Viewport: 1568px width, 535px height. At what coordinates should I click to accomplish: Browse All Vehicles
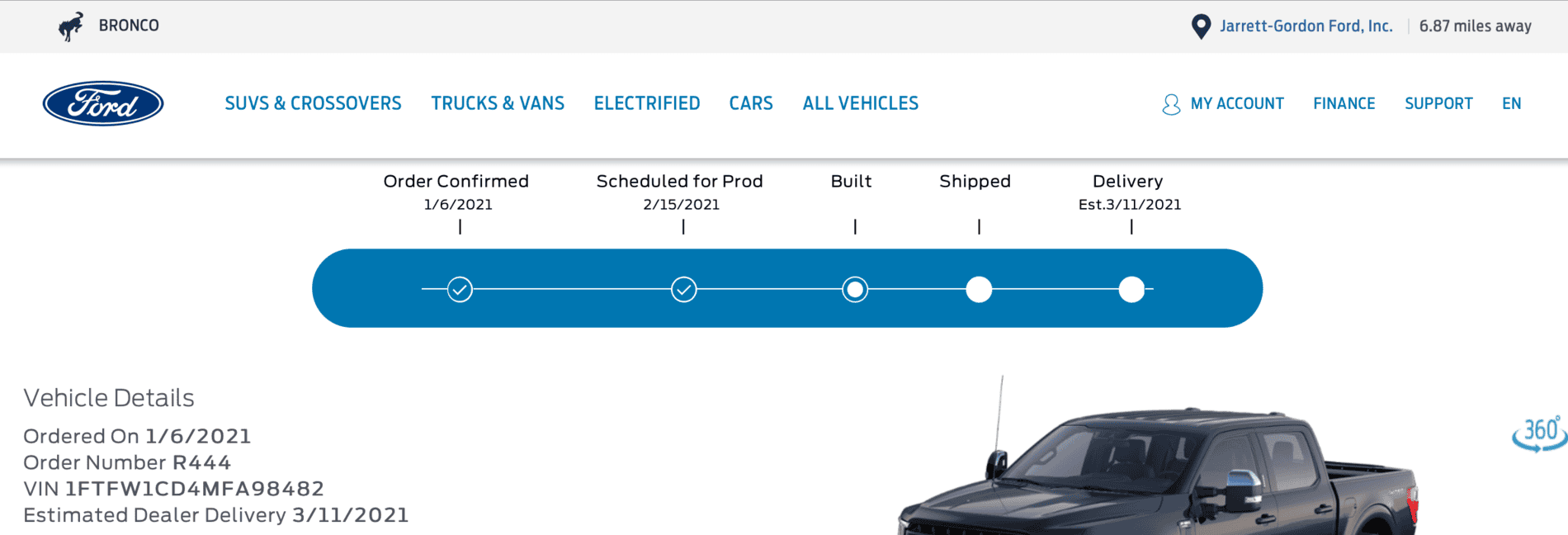click(860, 103)
